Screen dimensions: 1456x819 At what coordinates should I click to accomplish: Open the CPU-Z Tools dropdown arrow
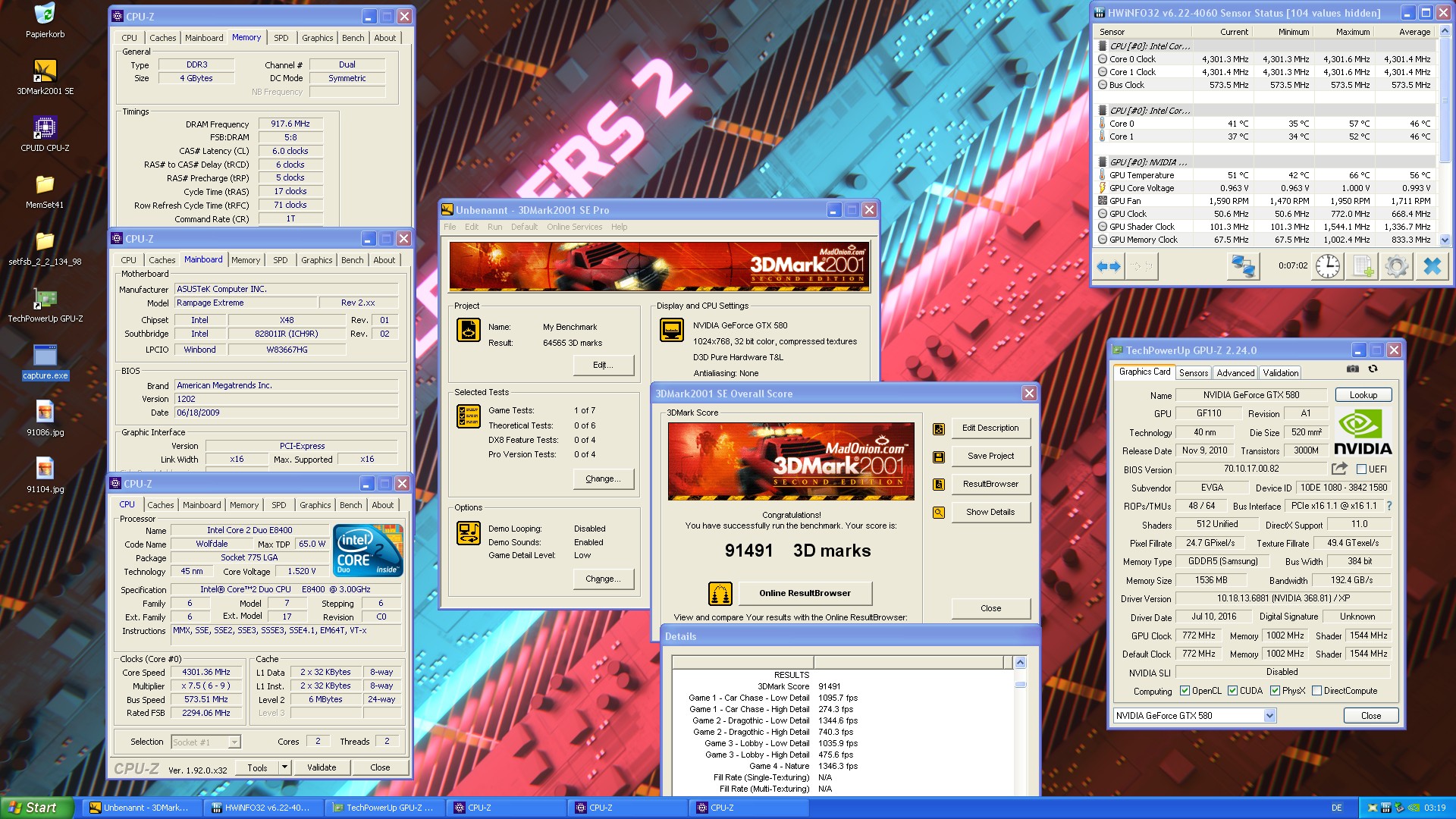[284, 767]
